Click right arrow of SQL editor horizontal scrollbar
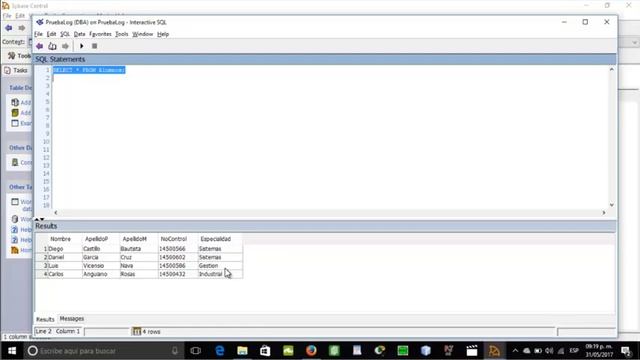 604,213
